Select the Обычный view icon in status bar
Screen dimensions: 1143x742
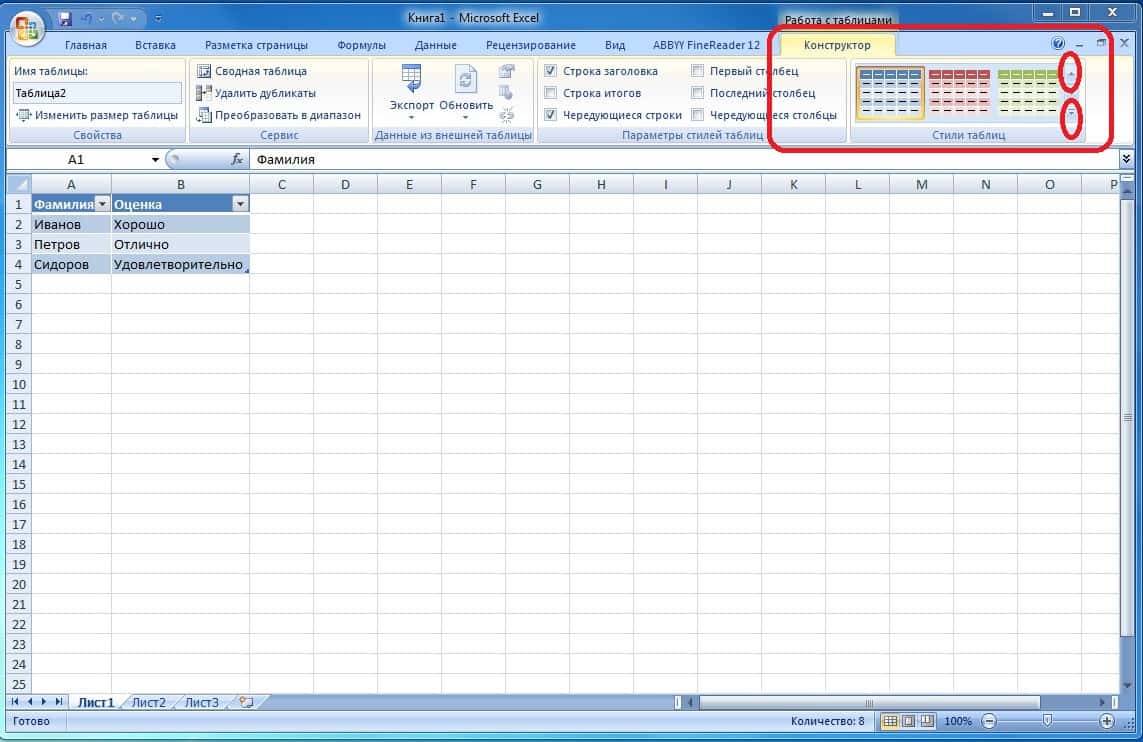tap(889, 720)
